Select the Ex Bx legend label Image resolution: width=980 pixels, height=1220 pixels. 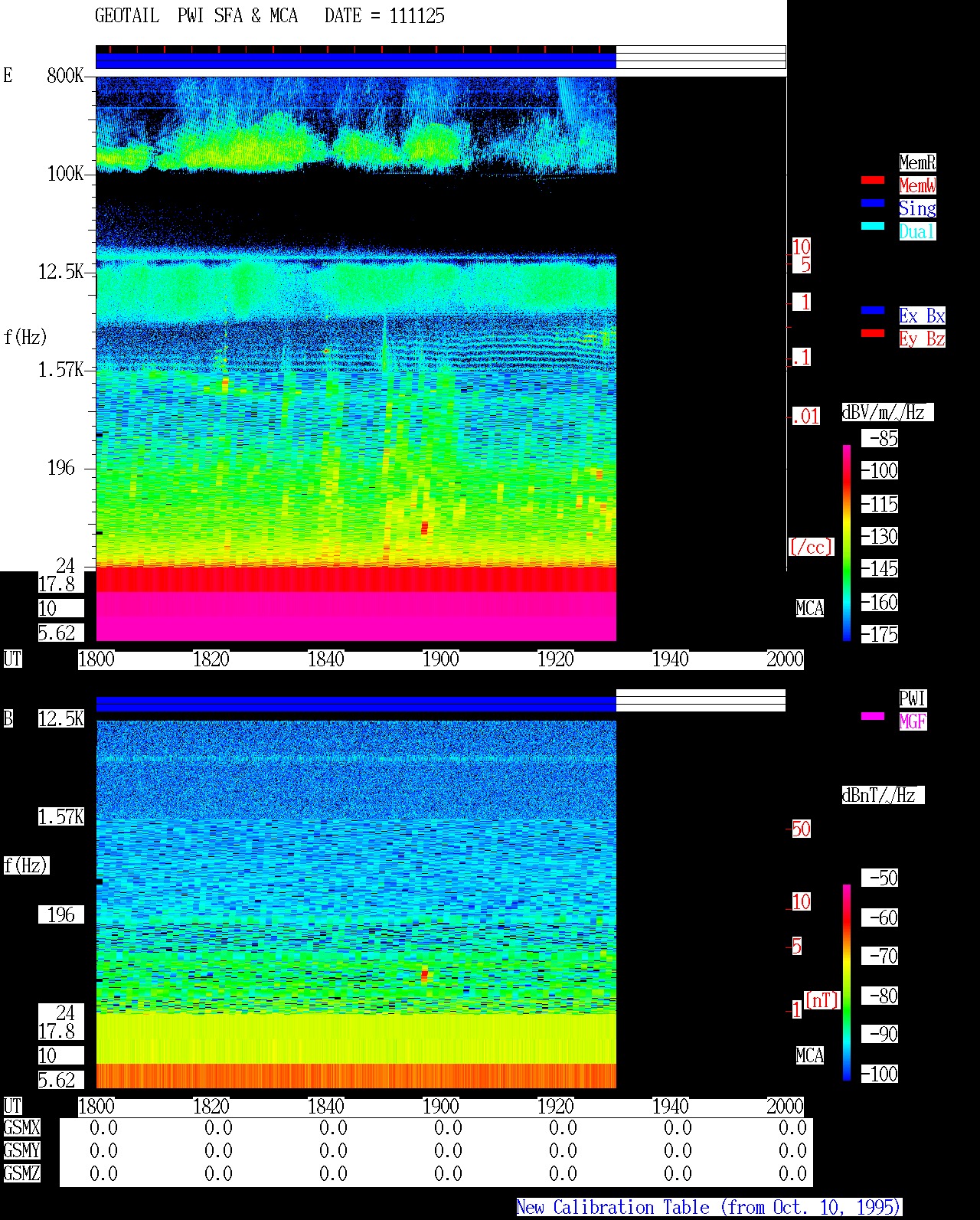coord(922,316)
